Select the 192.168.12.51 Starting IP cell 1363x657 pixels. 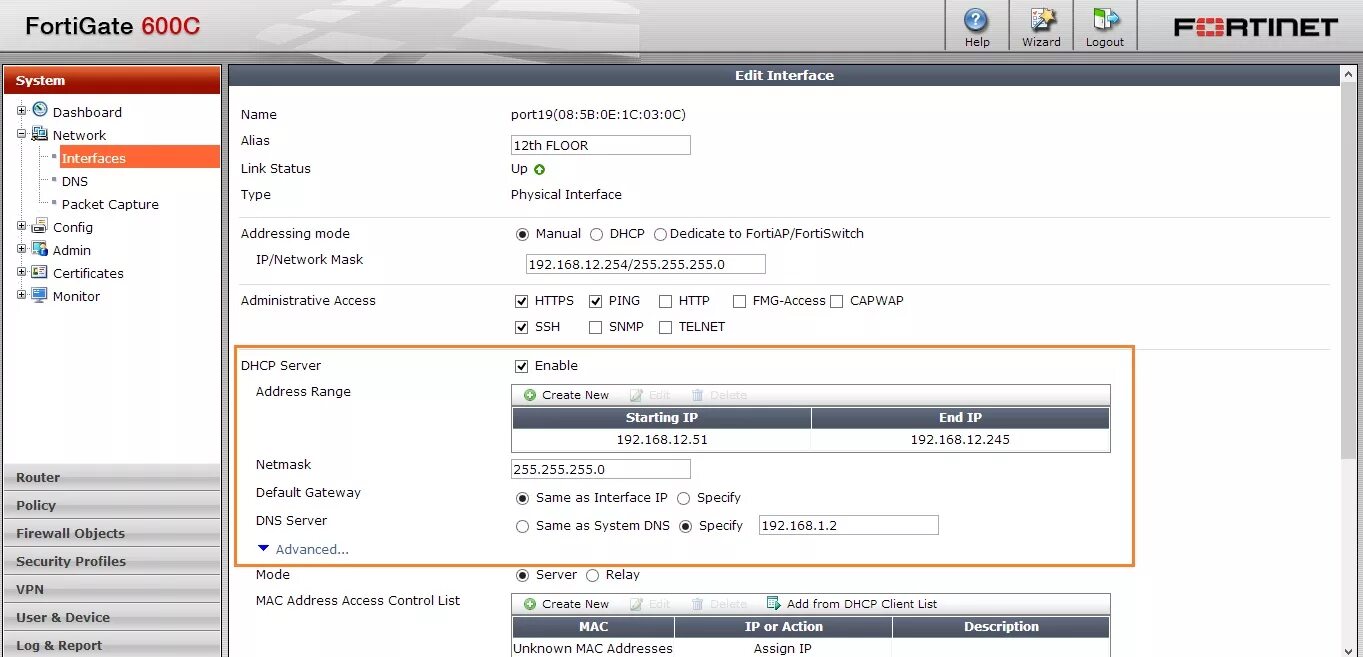662,440
